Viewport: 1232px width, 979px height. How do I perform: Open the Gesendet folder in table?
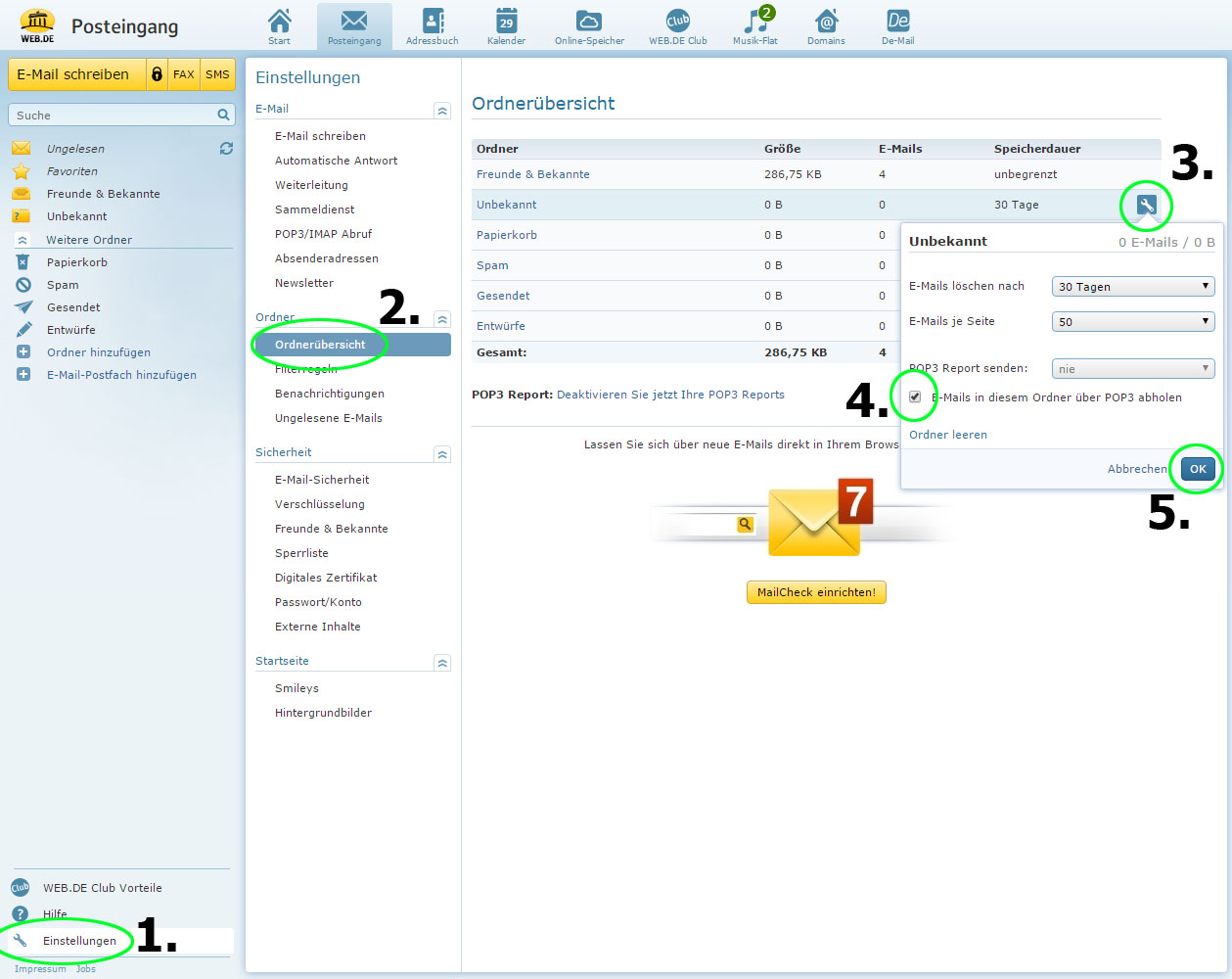[x=503, y=296]
